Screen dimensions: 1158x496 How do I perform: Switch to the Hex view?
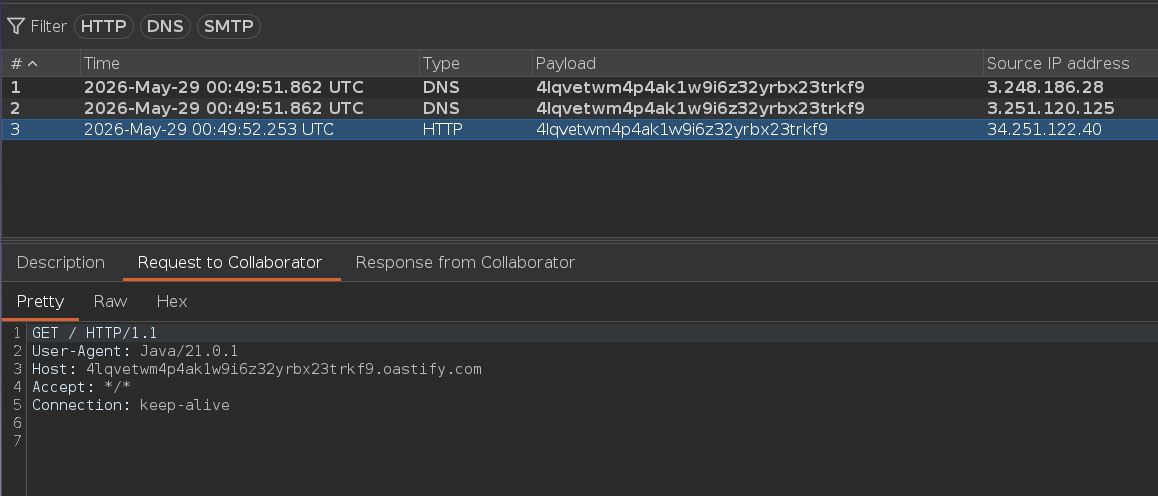[172, 301]
